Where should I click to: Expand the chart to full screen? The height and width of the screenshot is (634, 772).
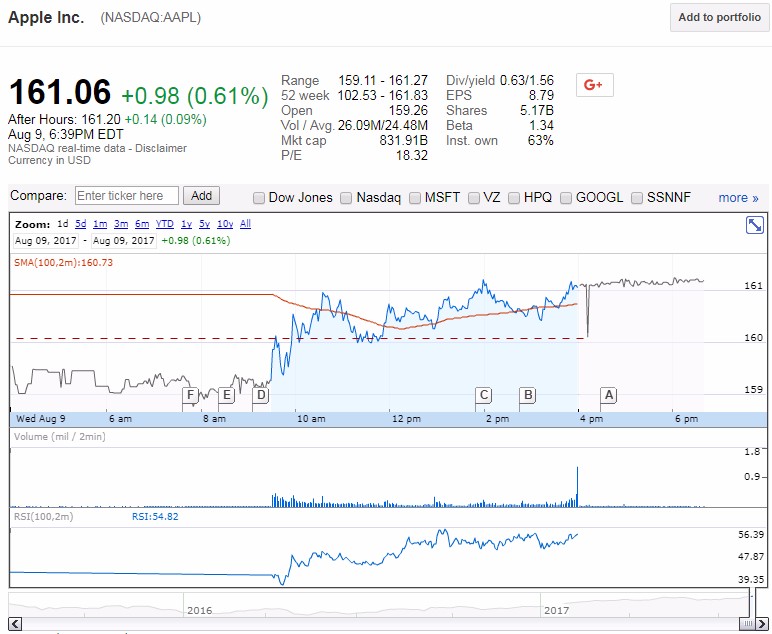[x=754, y=225]
